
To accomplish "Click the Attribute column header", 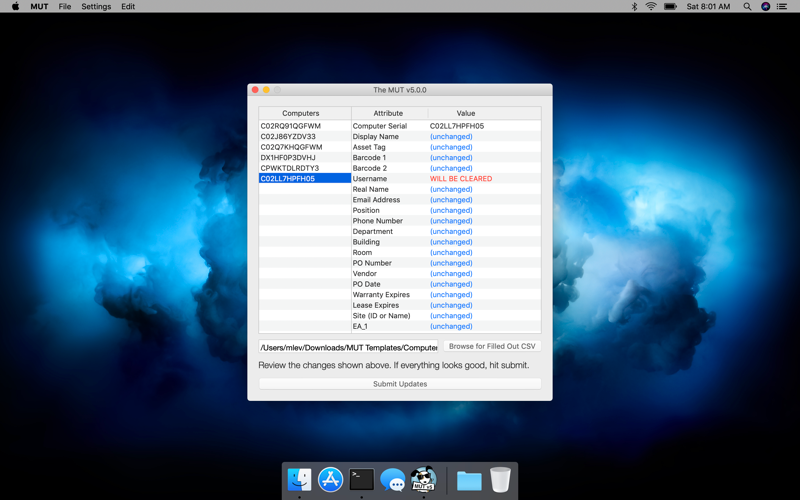I will click(x=389, y=113).
